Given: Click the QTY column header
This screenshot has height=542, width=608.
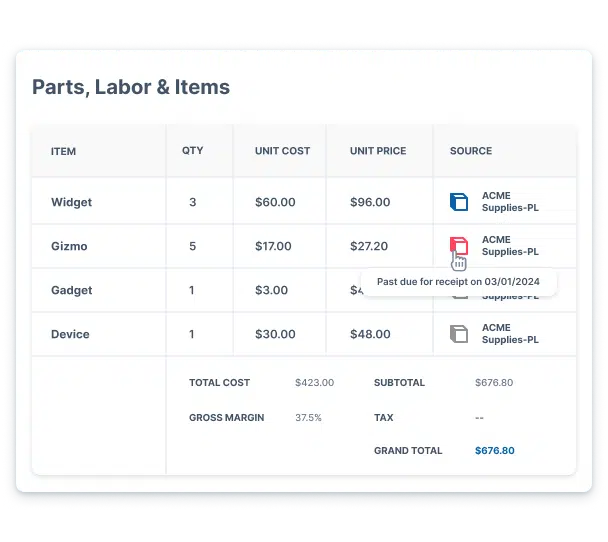Looking at the screenshot, I should pyautogui.click(x=192, y=151).
